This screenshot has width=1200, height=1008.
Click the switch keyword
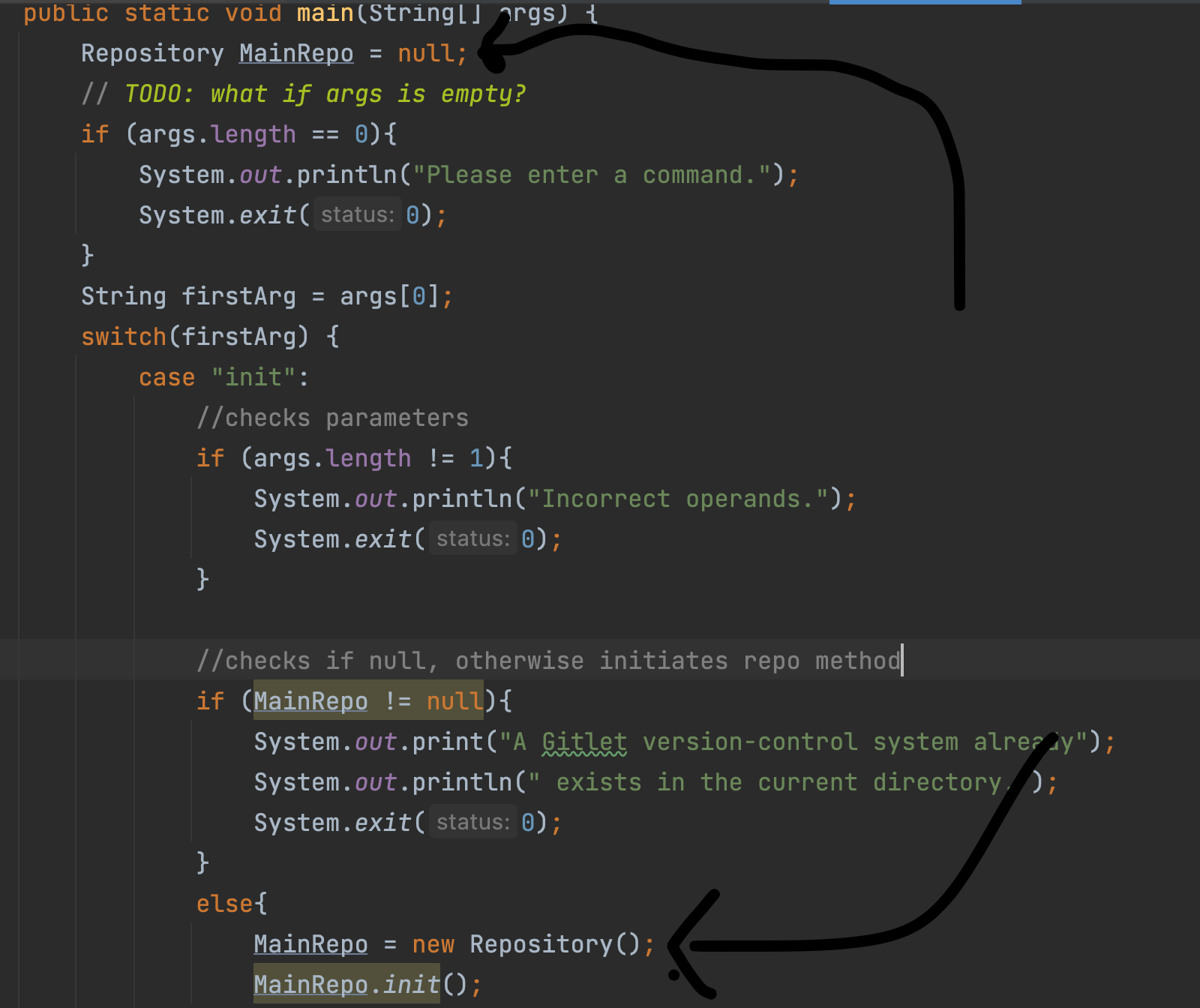tap(123, 337)
